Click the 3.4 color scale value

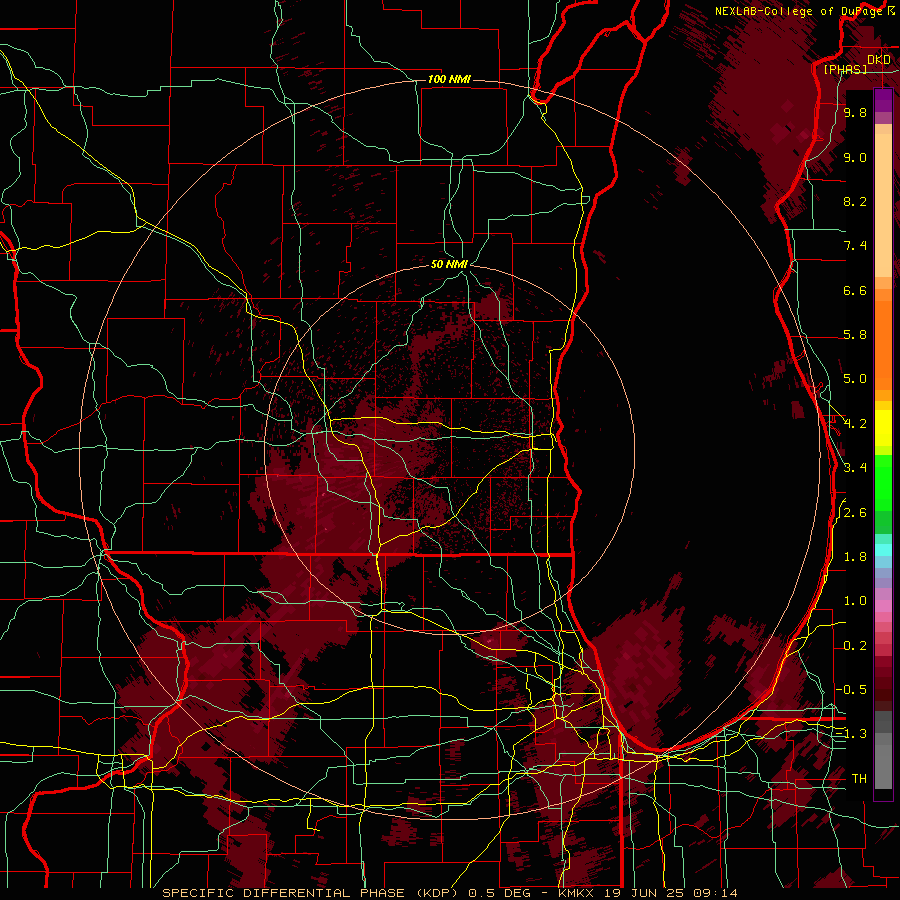pyautogui.click(x=855, y=468)
